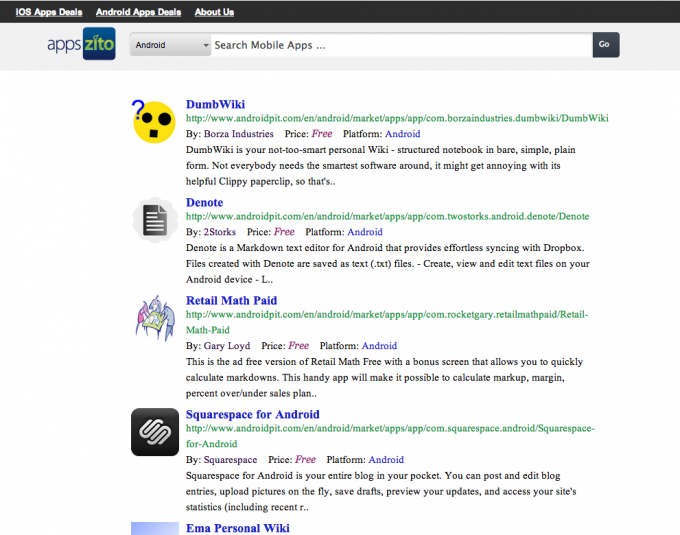Click the Free price in Denote row
Screen dimensions: 680x535
[284, 232]
